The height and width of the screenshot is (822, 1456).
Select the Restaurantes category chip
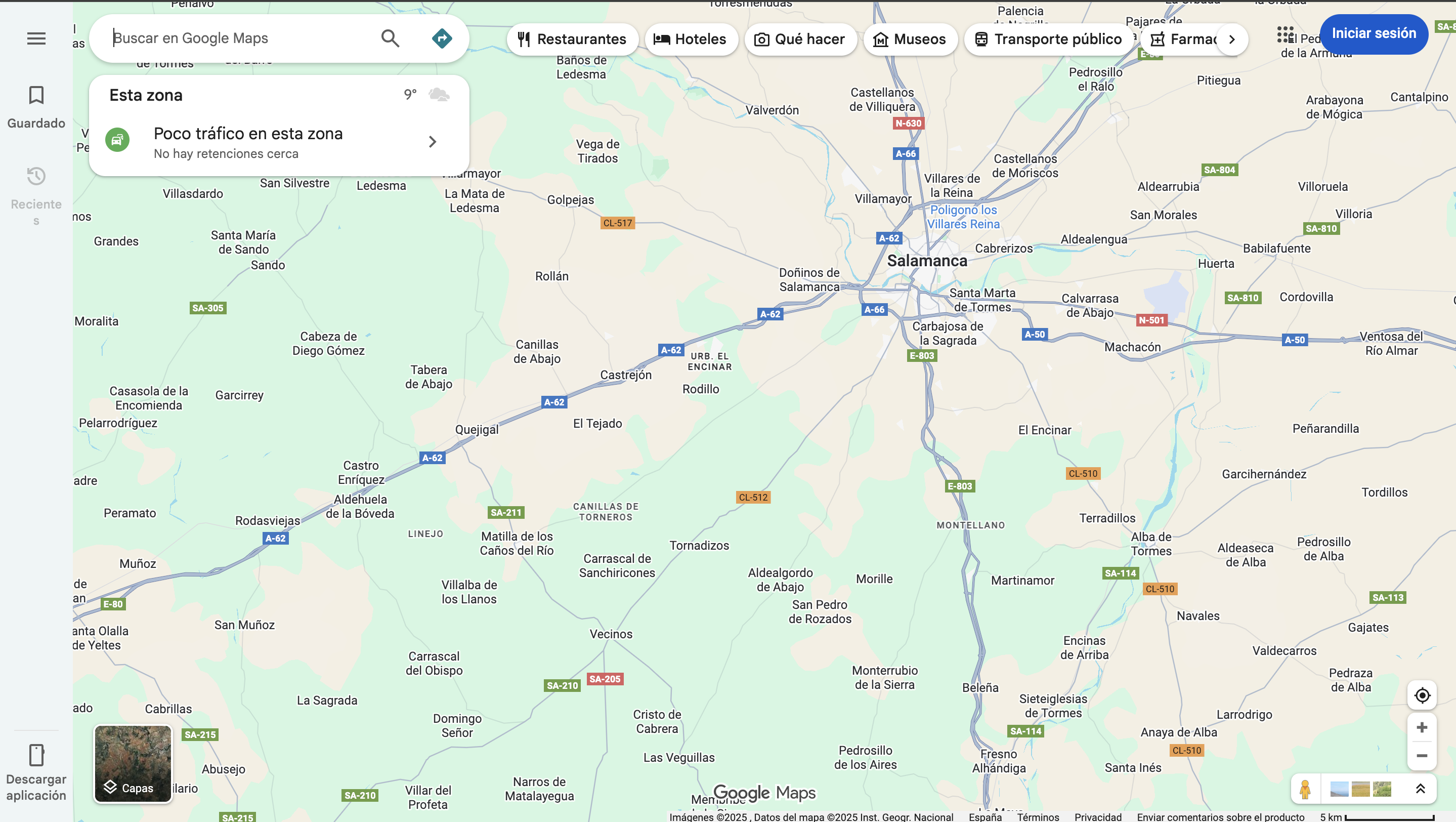pyautogui.click(x=572, y=39)
